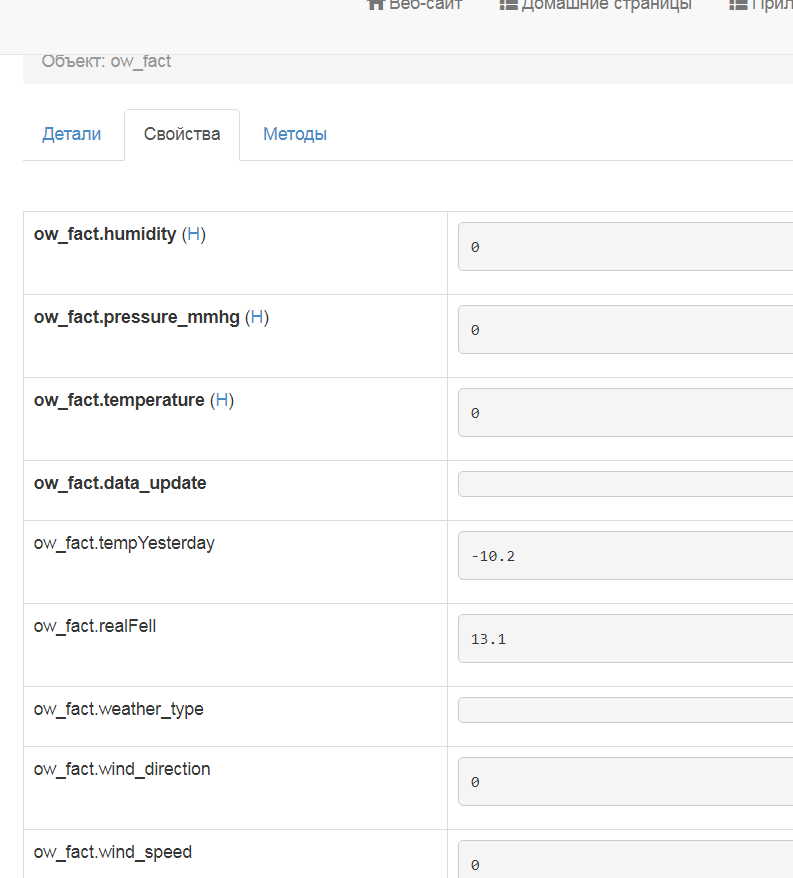Go to the Методы tab
Image resolution: width=793 pixels, height=878 pixels.
295,134
